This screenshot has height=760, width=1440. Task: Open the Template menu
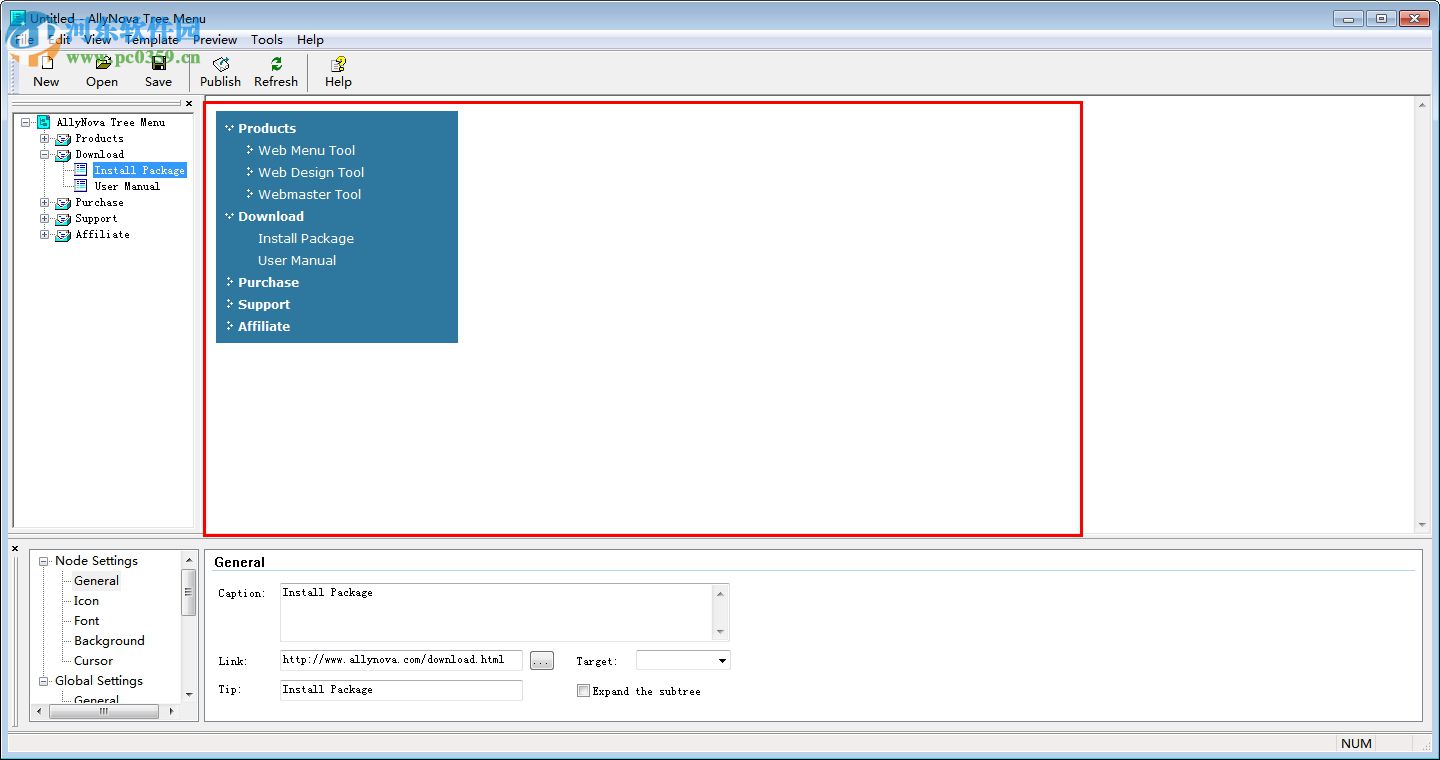coord(152,40)
